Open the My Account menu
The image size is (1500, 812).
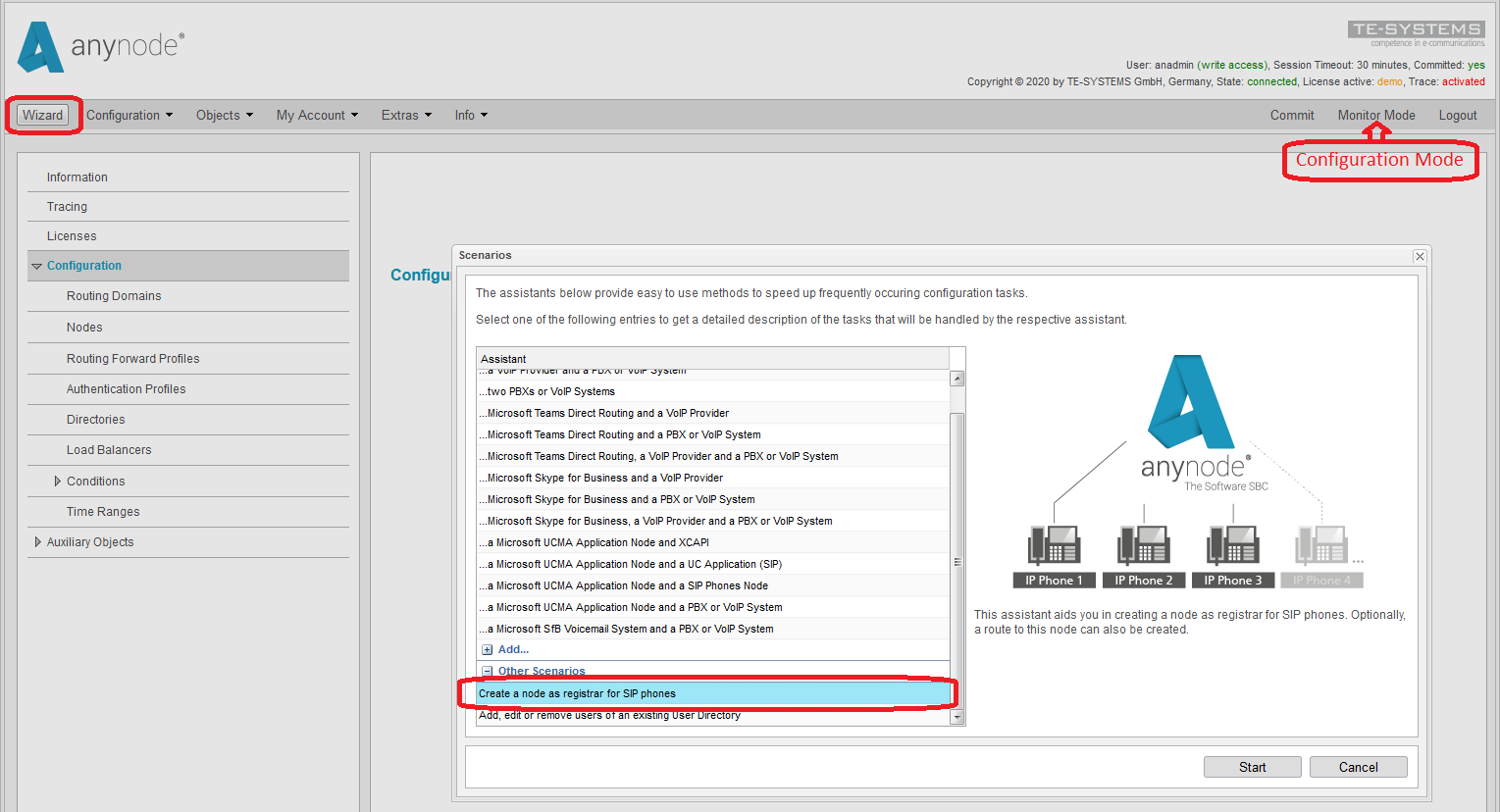[x=317, y=116]
